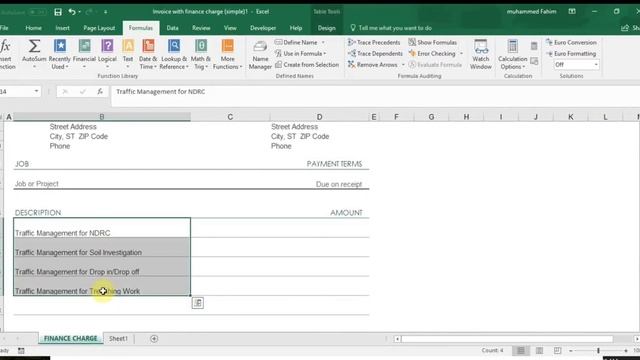Open the Solutions Off combo box
This screenshot has width=640, height=360.
pos(576,64)
